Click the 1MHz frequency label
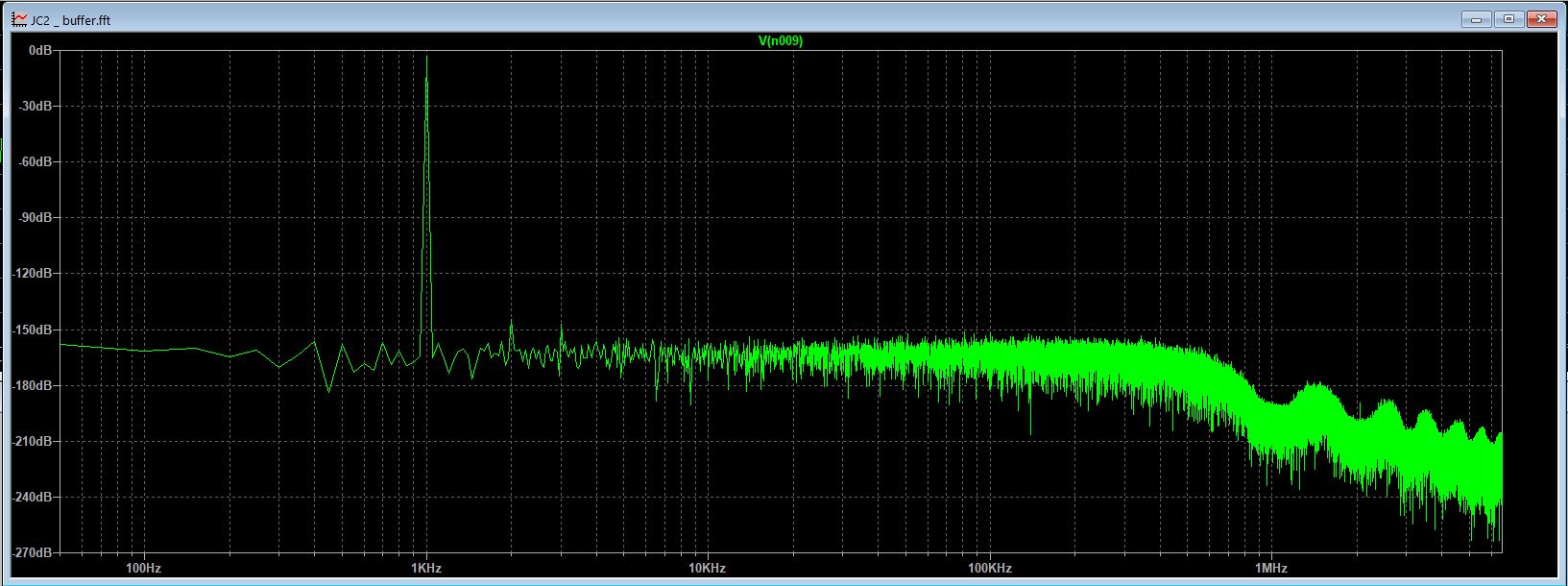This screenshot has width=1568, height=586. 1270,568
